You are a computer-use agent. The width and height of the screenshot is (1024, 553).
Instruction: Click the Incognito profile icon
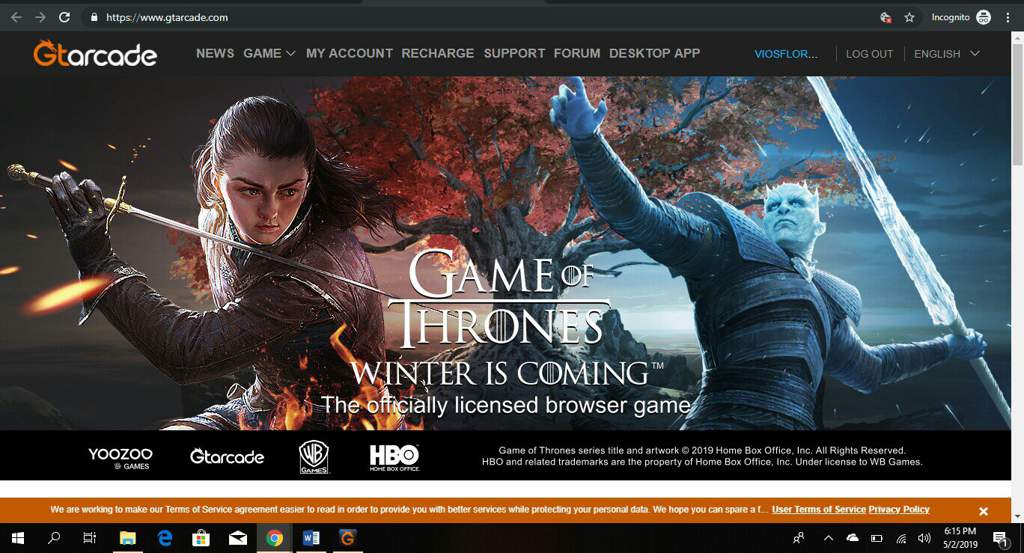984,18
